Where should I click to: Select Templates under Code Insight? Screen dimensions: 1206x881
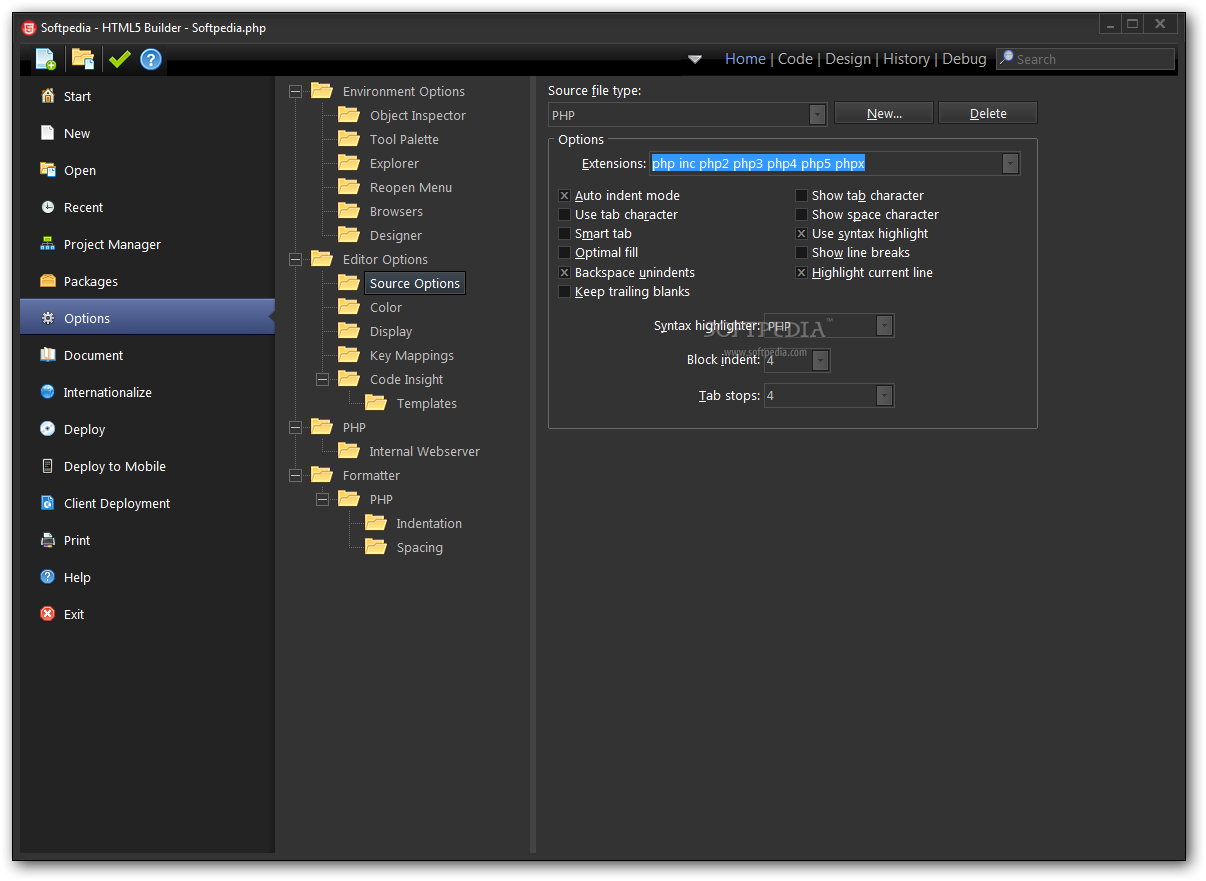point(427,404)
